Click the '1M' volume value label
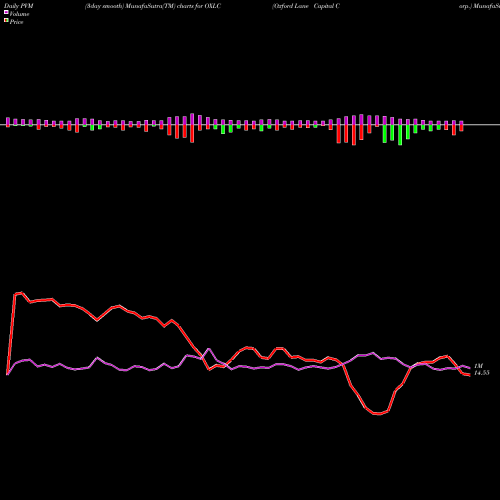 [x=478, y=366]
